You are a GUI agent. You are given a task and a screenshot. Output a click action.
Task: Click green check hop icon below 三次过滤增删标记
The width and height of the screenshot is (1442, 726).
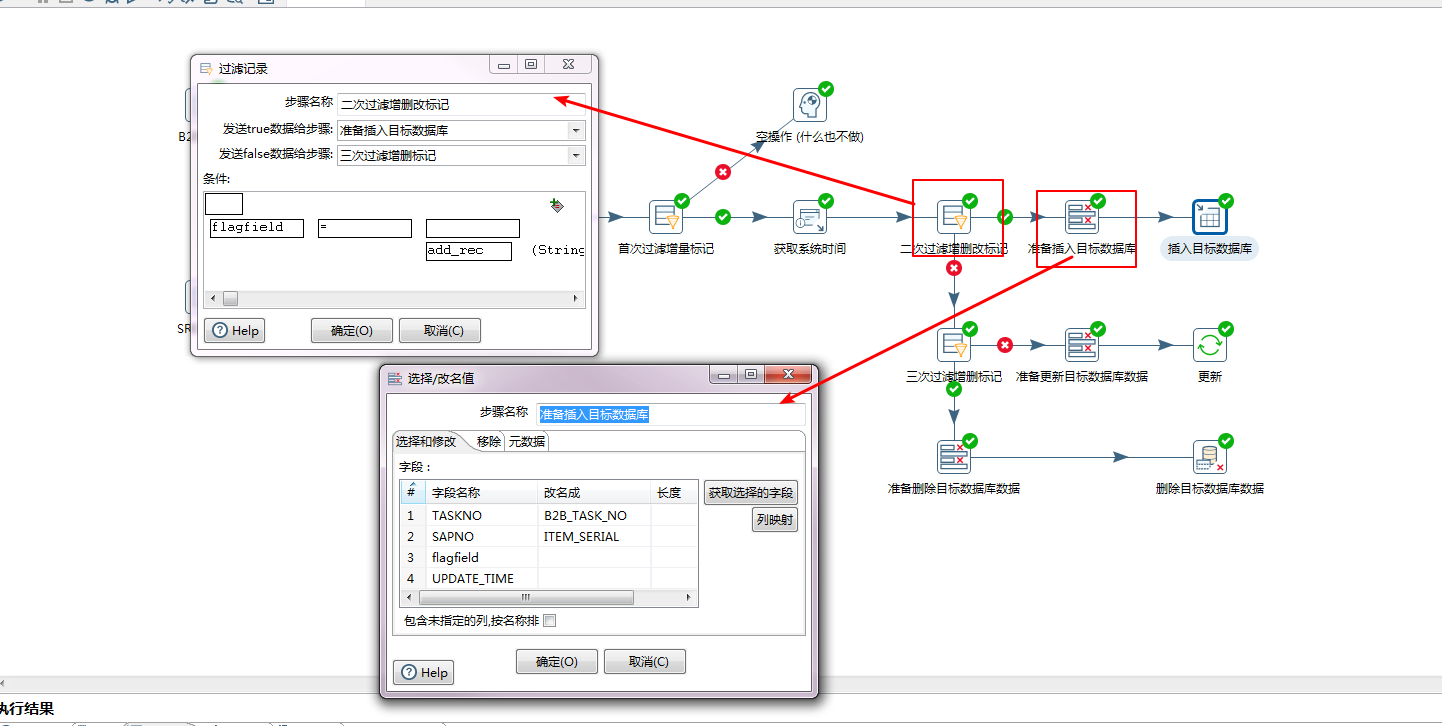(x=954, y=389)
